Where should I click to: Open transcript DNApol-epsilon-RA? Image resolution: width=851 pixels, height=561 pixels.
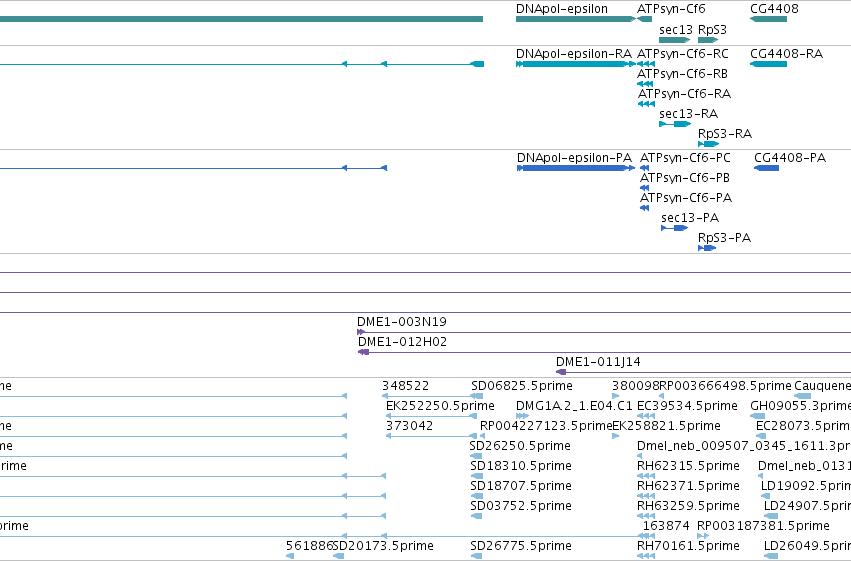[x=575, y=64]
